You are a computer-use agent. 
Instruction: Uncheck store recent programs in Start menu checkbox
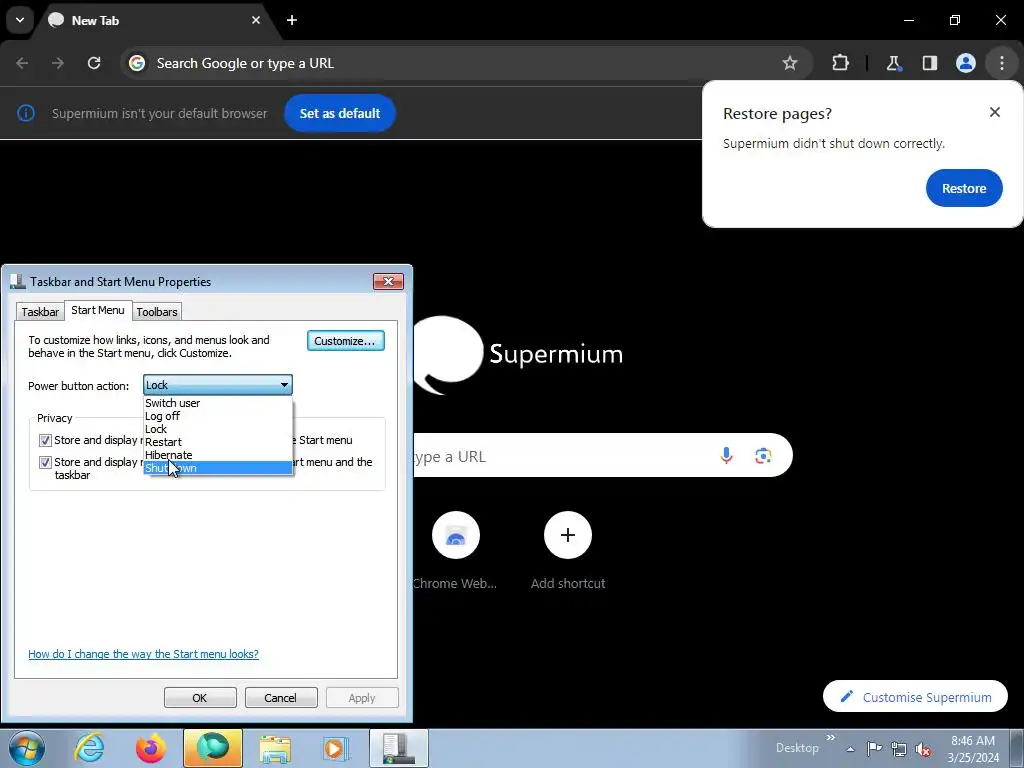pyautogui.click(x=45, y=440)
